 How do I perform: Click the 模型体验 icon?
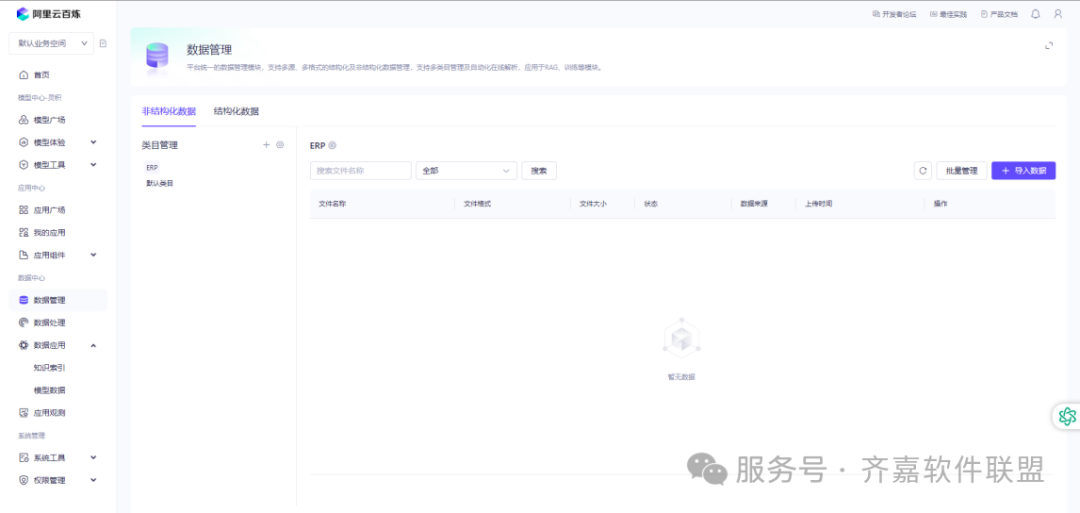click(x=23, y=143)
